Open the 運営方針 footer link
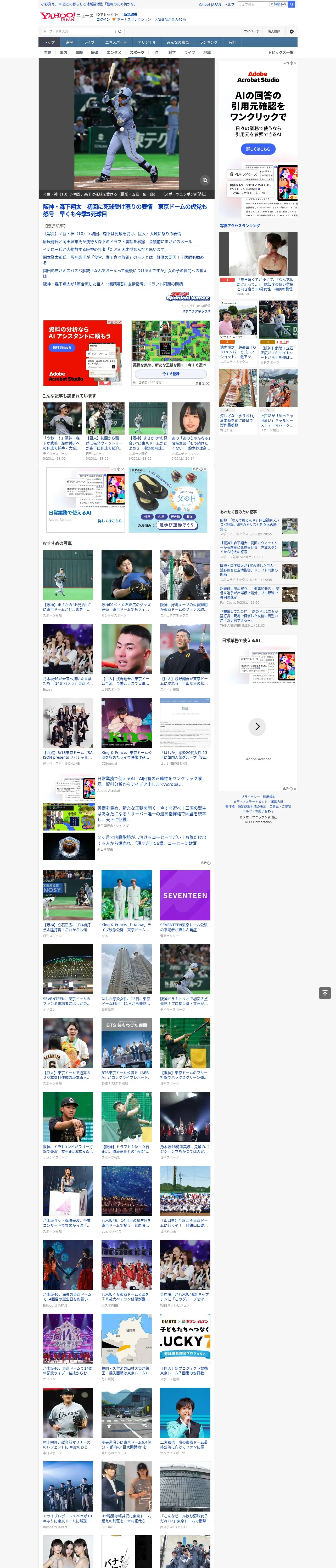 click(x=277, y=802)
